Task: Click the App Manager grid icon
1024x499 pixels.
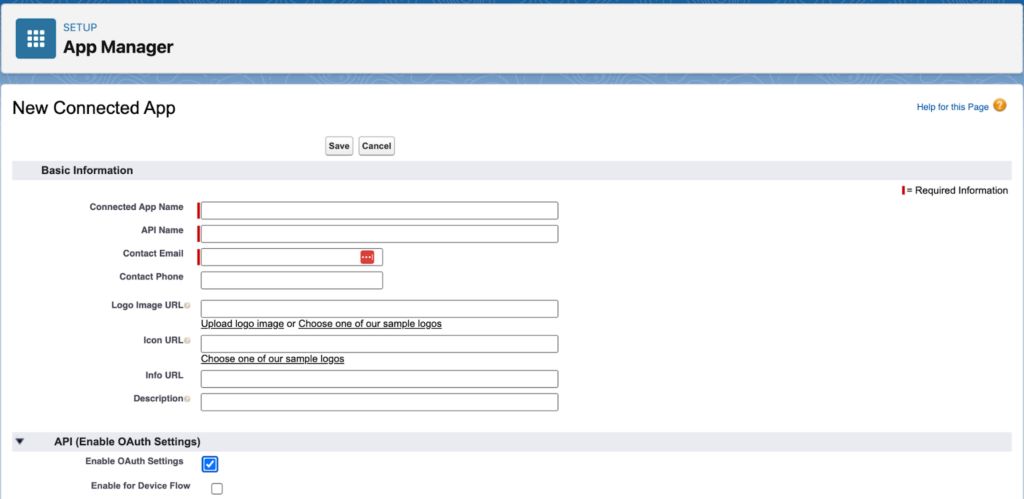Action: pyautogui.click(x=36, y=39)
